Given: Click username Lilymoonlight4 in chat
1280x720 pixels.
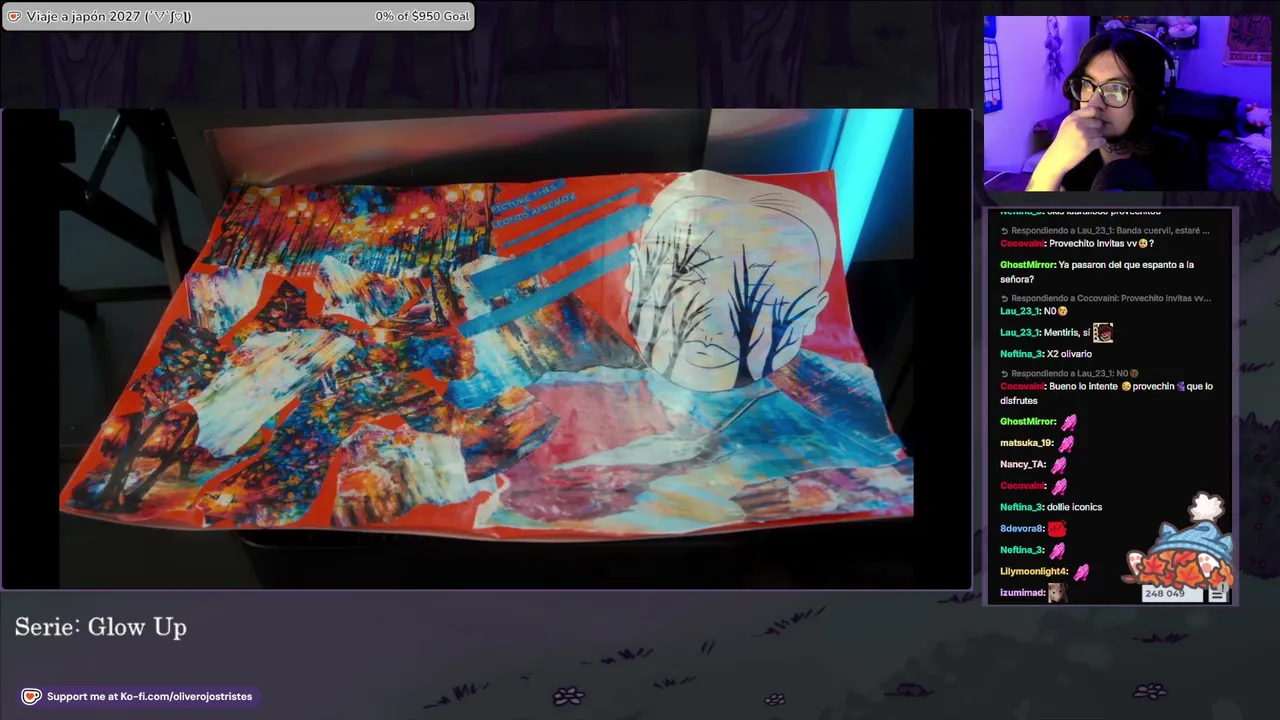Looking at the screenshot, I should [x=1033, y=571].
